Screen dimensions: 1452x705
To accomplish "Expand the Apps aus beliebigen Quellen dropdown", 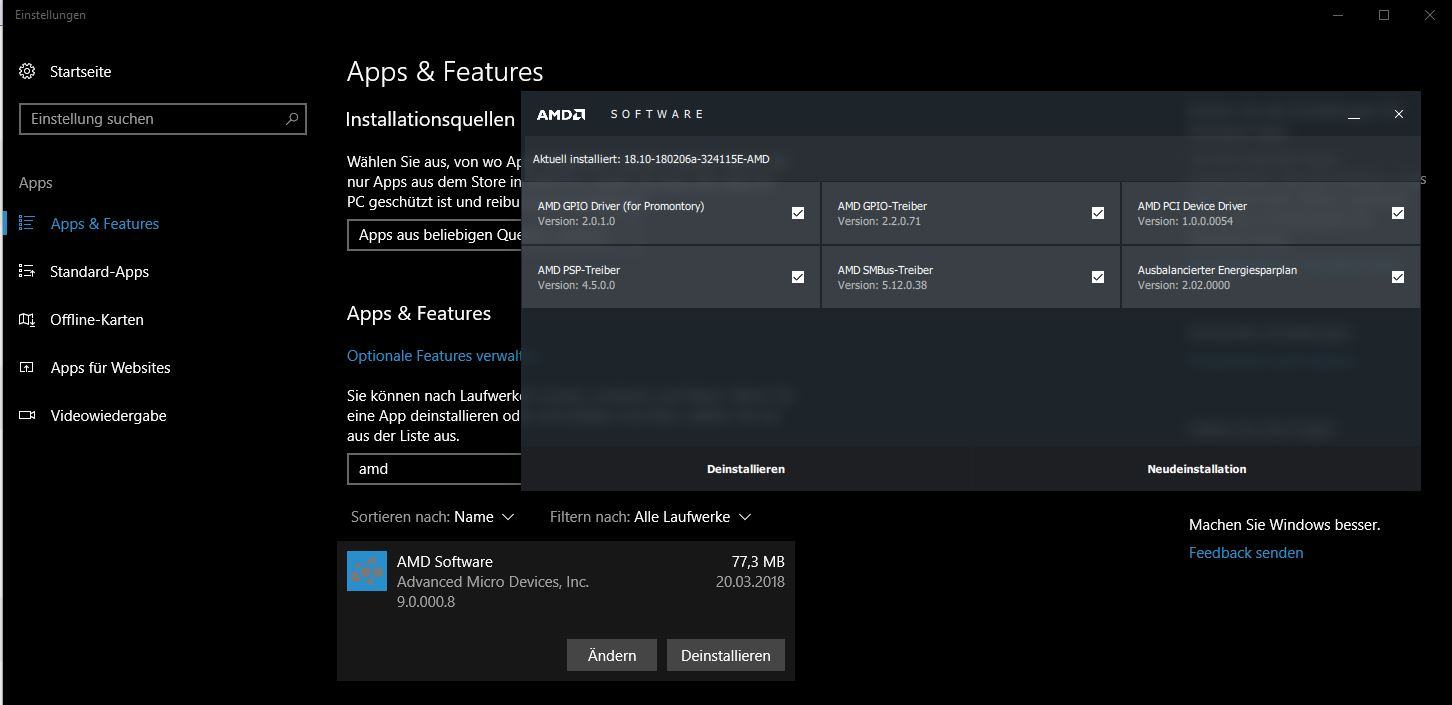I will point(436,235).
